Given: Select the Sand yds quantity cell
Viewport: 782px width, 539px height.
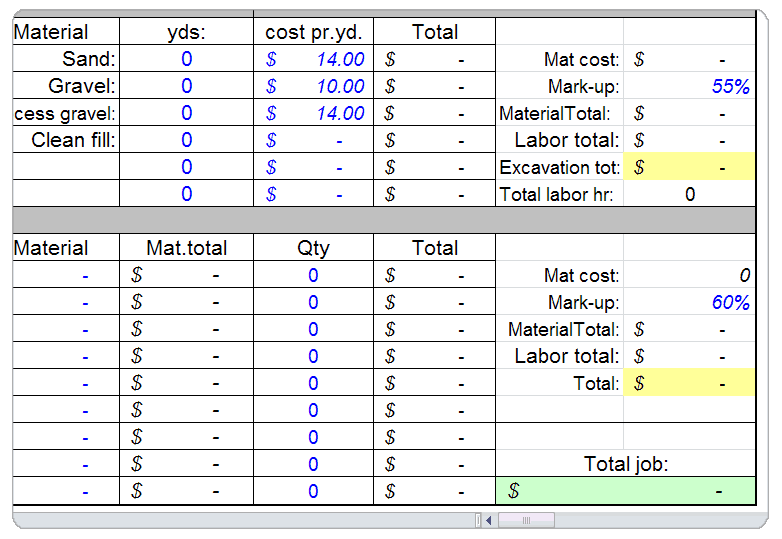Looking at the screenshot, I should pyautogui.click(x=186, y=60).
